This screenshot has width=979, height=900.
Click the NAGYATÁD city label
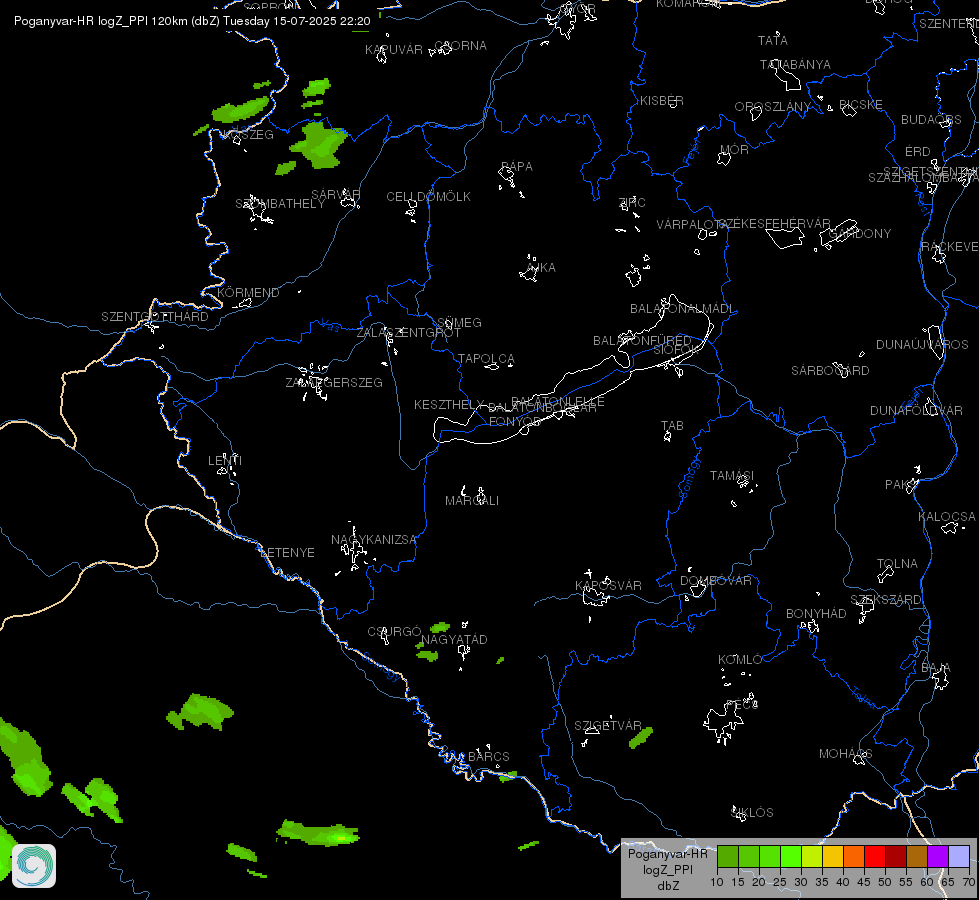[455, 640]
